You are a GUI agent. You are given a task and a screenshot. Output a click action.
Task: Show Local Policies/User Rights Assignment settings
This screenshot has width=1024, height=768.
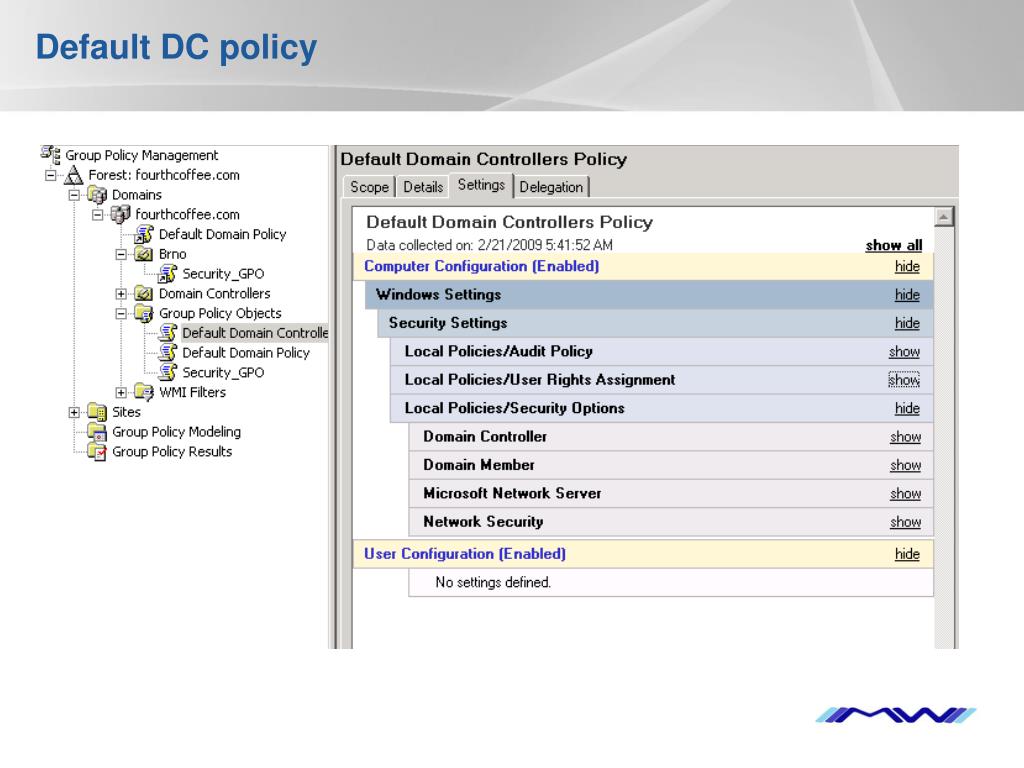click(x=904, y=379)
